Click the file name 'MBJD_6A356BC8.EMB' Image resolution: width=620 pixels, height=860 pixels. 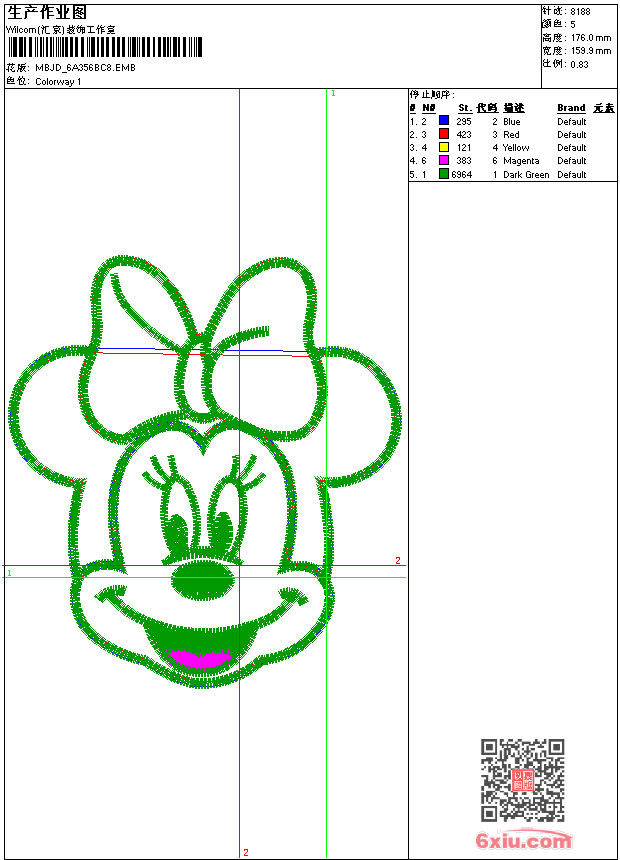(x=85, y=67)
